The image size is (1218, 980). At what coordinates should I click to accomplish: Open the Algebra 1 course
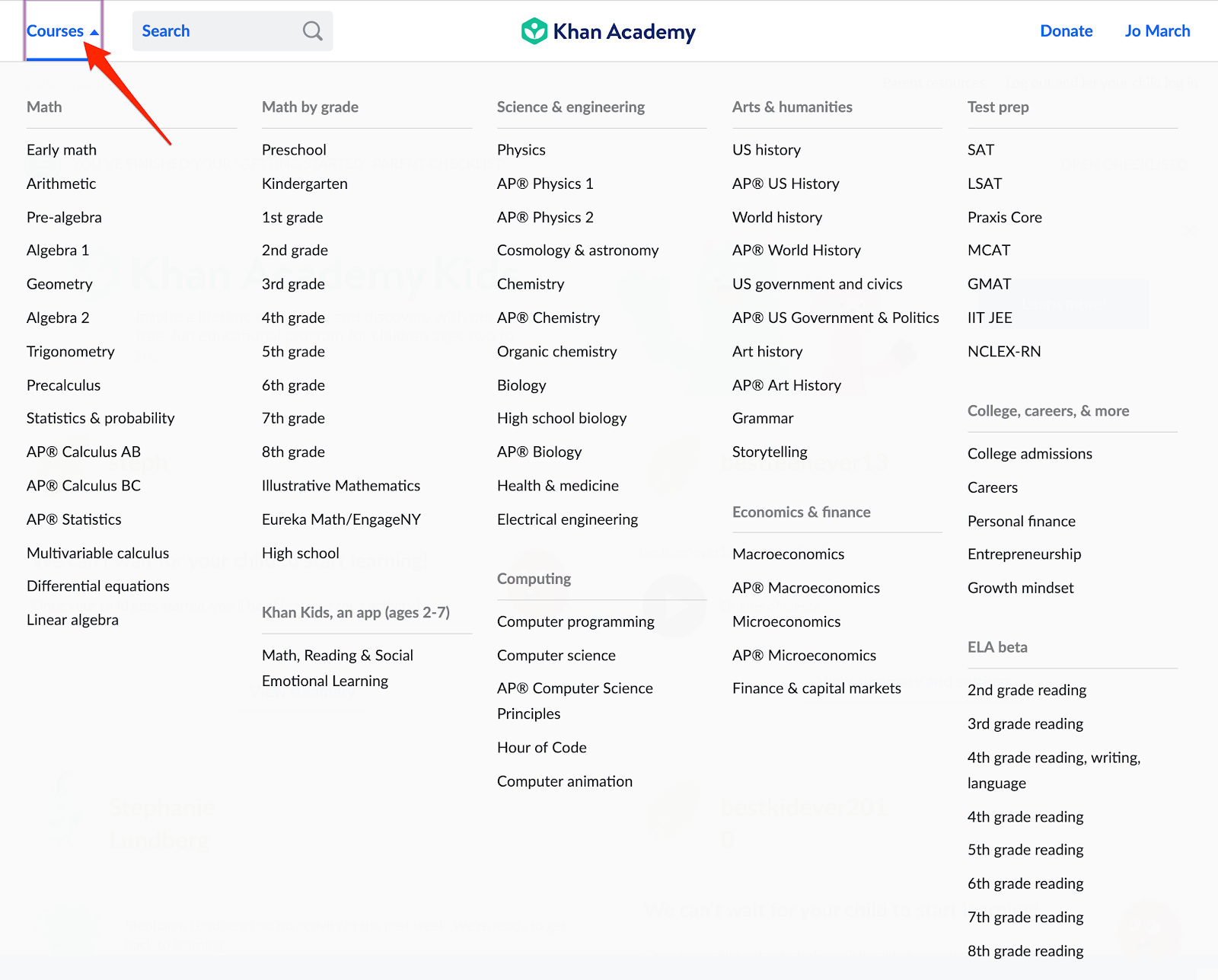58,251
